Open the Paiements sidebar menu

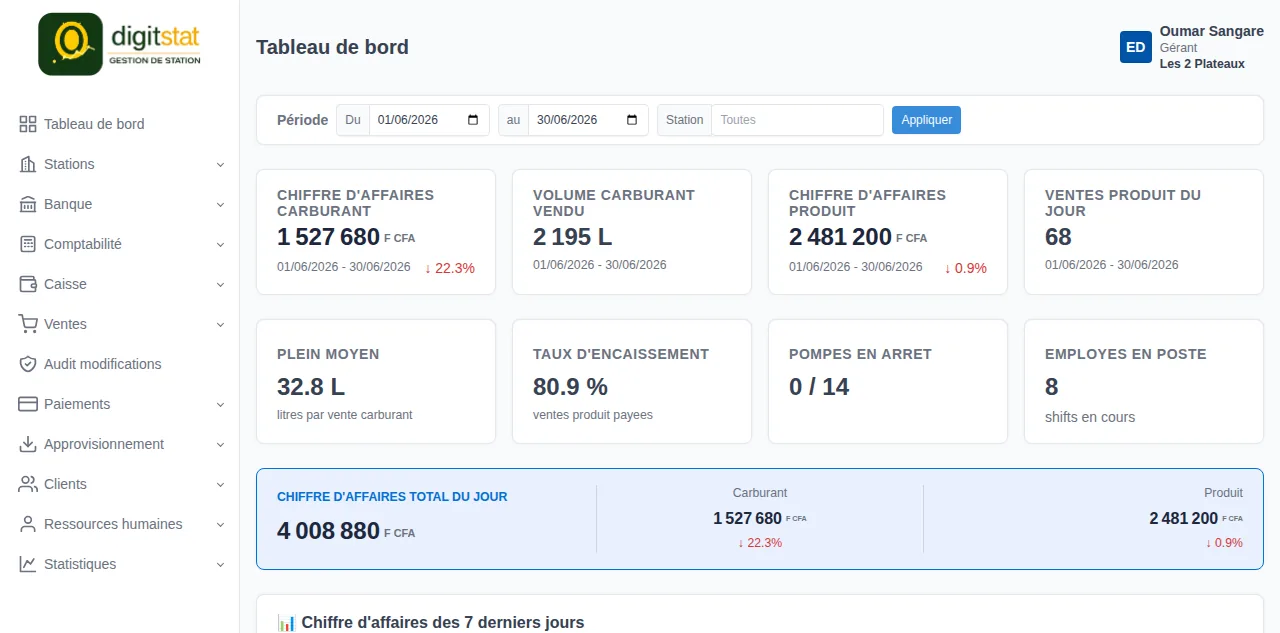tap(120, 404)
